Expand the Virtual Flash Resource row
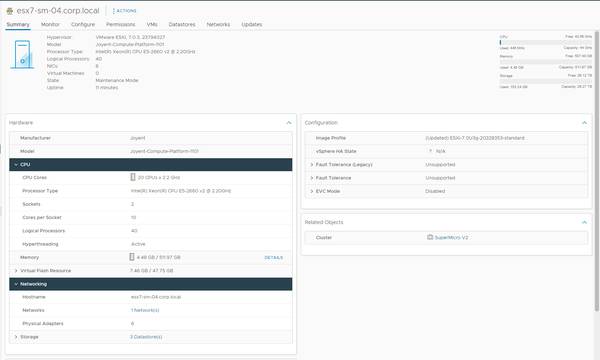 point(16,271)
